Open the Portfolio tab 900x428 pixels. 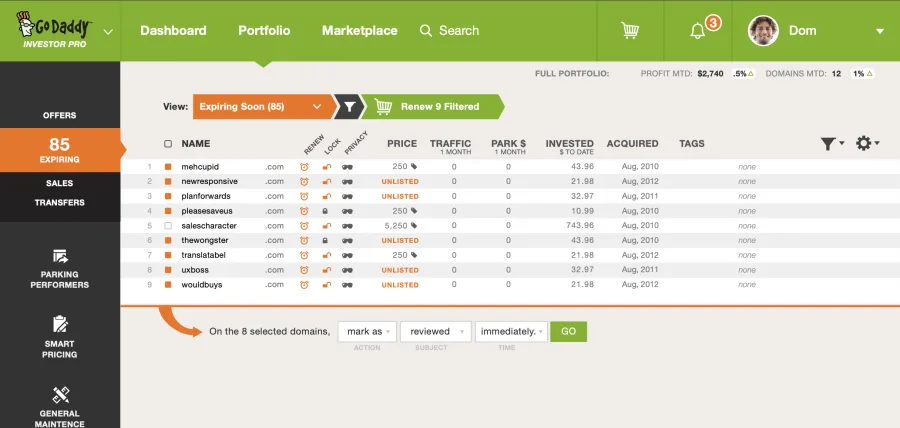coord(264,30)
